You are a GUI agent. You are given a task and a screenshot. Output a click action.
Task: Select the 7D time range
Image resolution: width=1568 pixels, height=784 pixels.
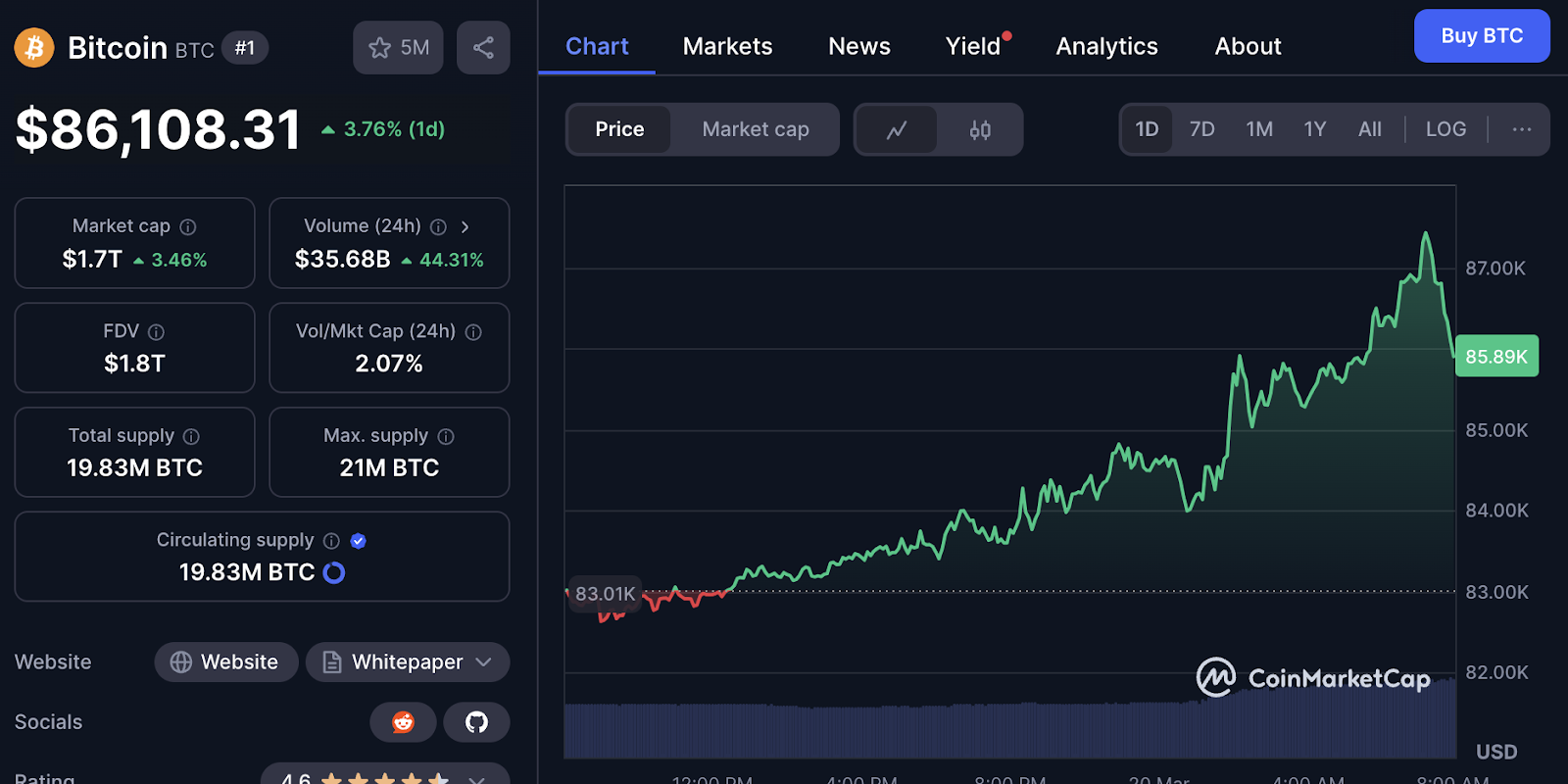coord(1201,129)
